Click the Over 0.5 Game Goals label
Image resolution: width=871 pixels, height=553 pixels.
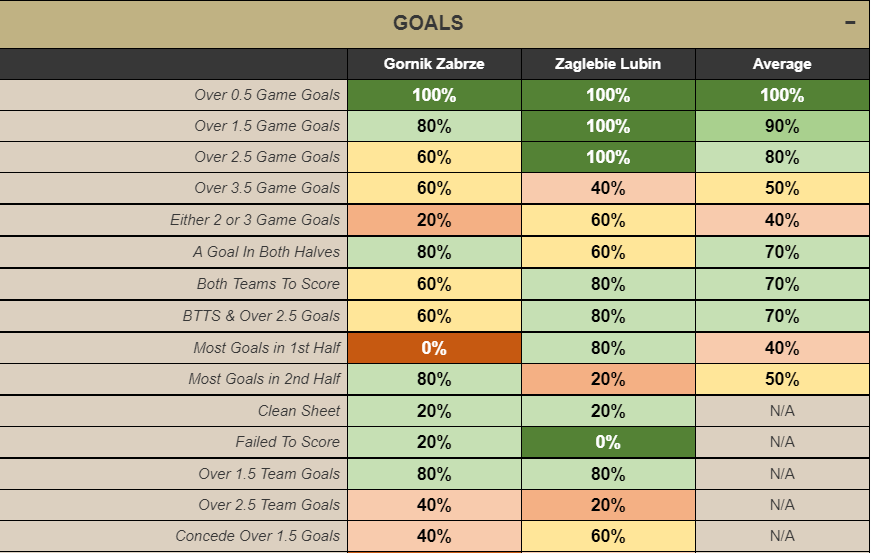click(267, 95)
